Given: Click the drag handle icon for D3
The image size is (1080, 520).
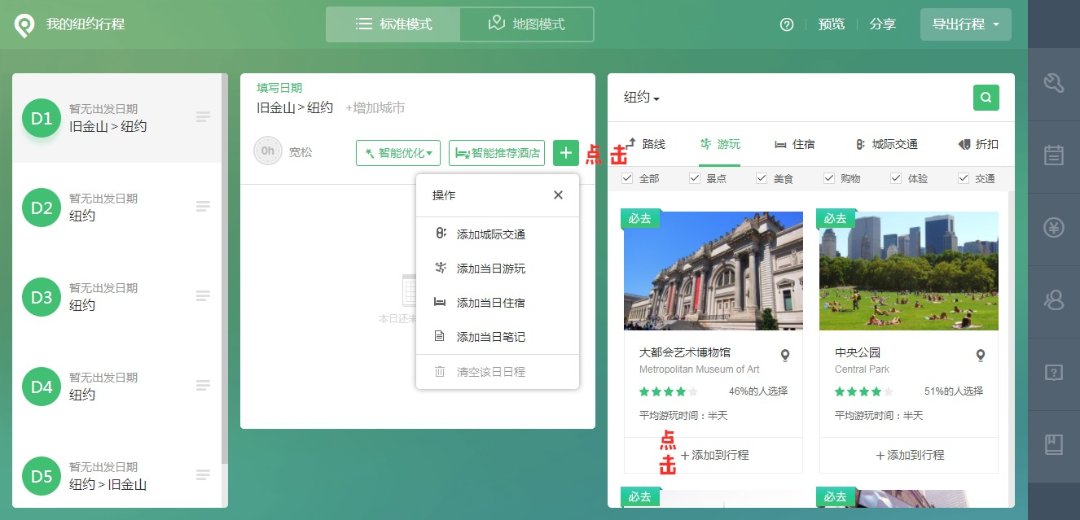Looking at the screenshot, I should pyautogui.click(x=203, y=296).
